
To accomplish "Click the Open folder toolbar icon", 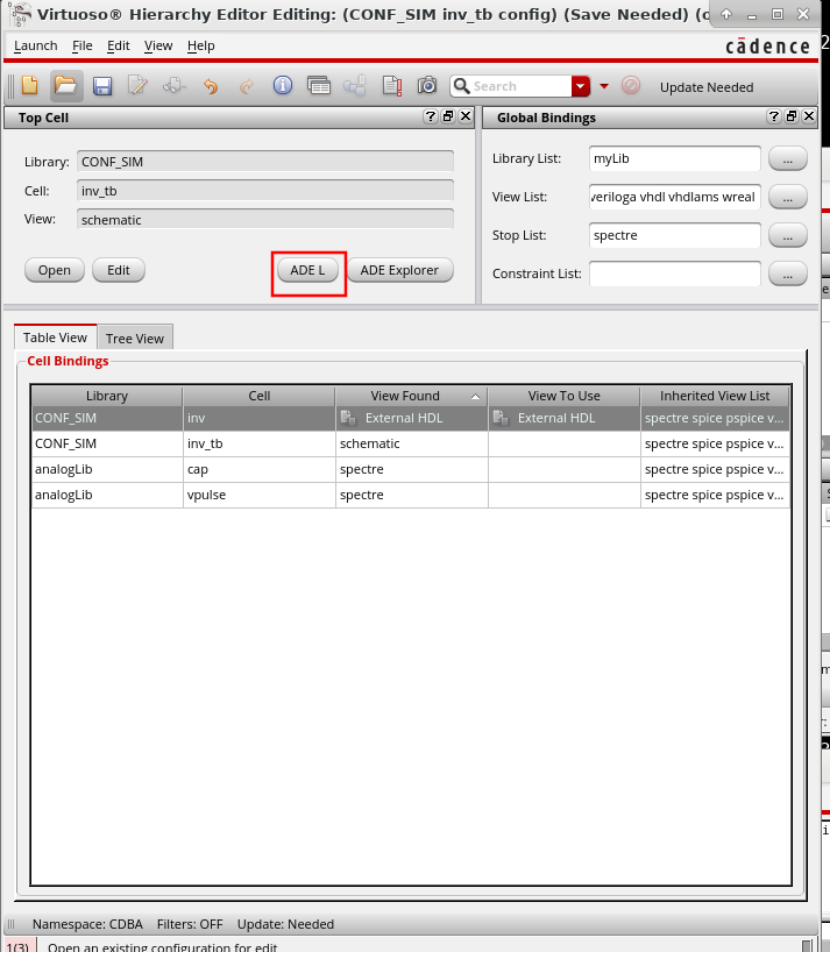I will click(66, 86).
